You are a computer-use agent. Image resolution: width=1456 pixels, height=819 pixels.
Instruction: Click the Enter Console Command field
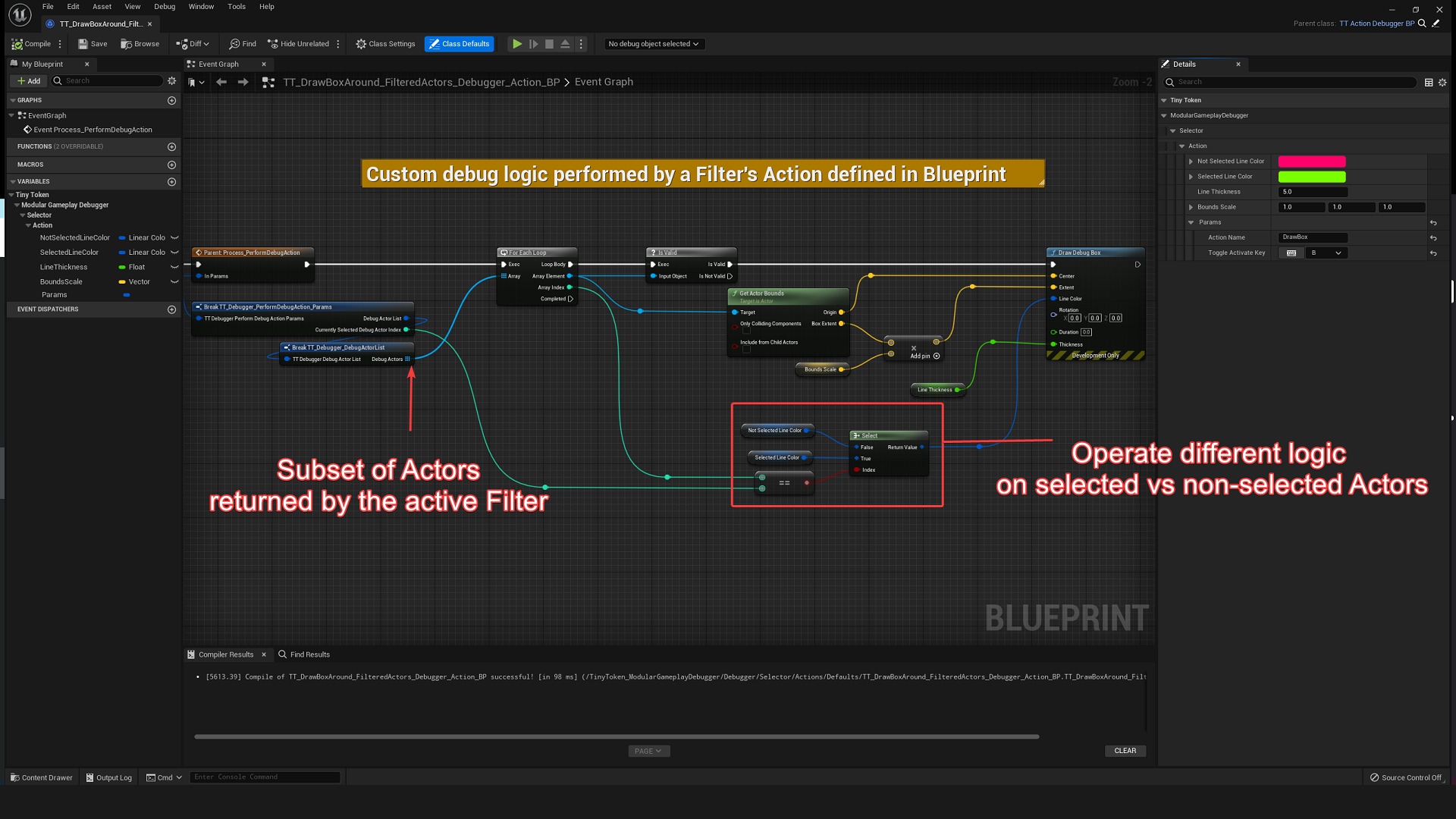[265, 777]
